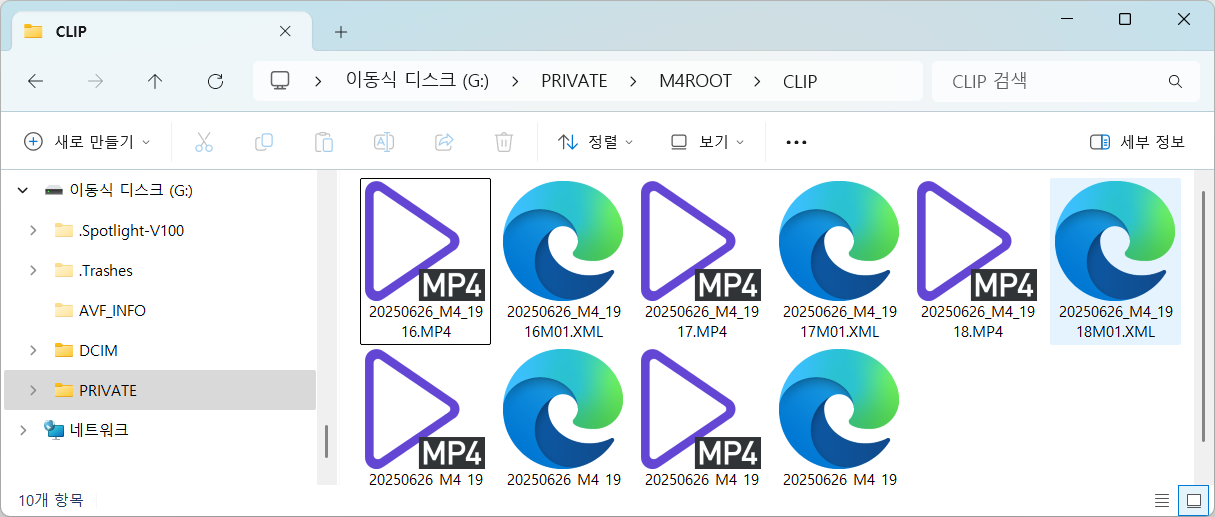Screen dimensions: 1215x517
Task: Open chevron after PRIVATE in breadcrumb
Action: 633,81
